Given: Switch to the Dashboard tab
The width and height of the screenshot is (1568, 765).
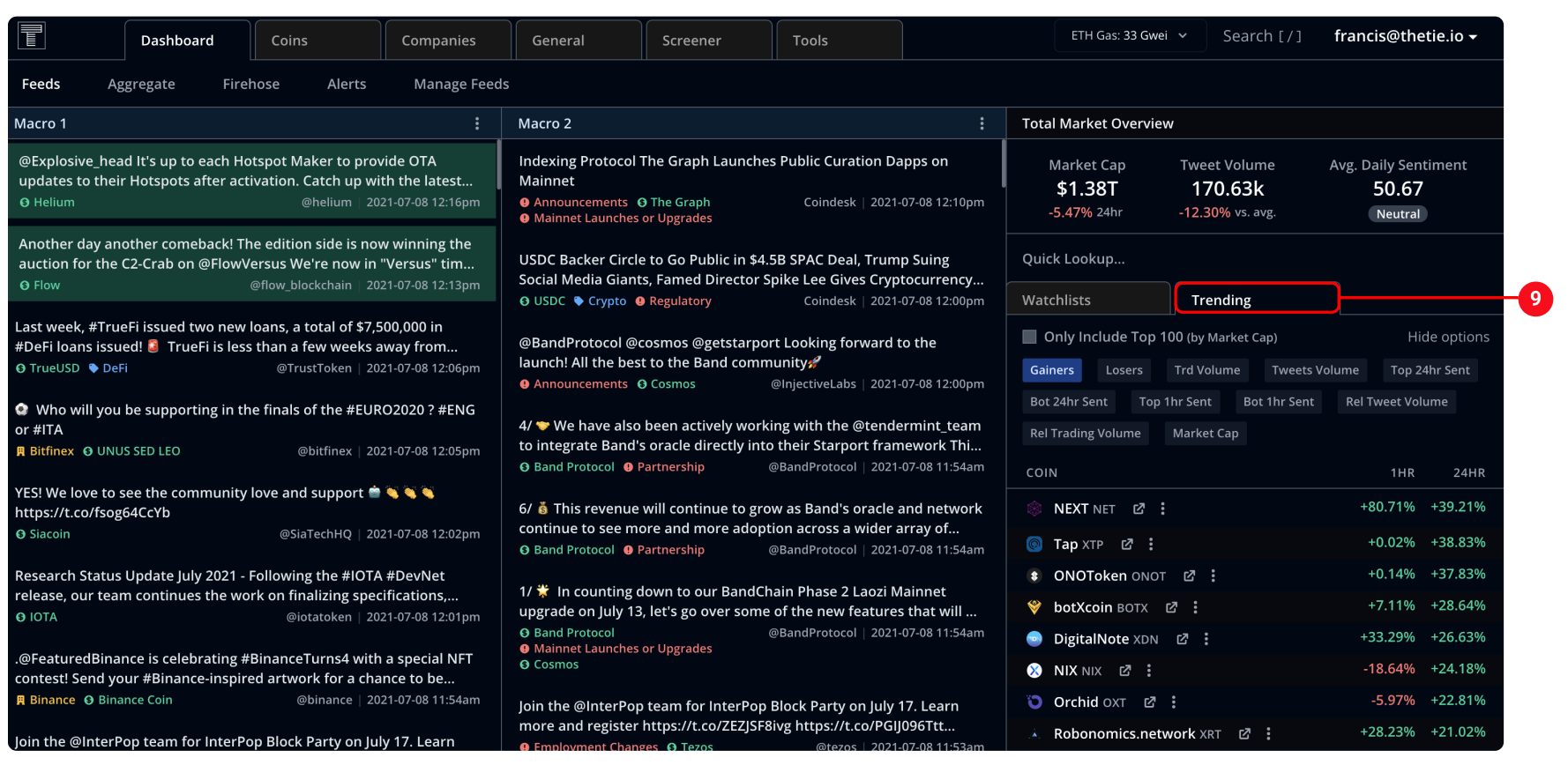Looking at the screenshot, I should [187, 41].
